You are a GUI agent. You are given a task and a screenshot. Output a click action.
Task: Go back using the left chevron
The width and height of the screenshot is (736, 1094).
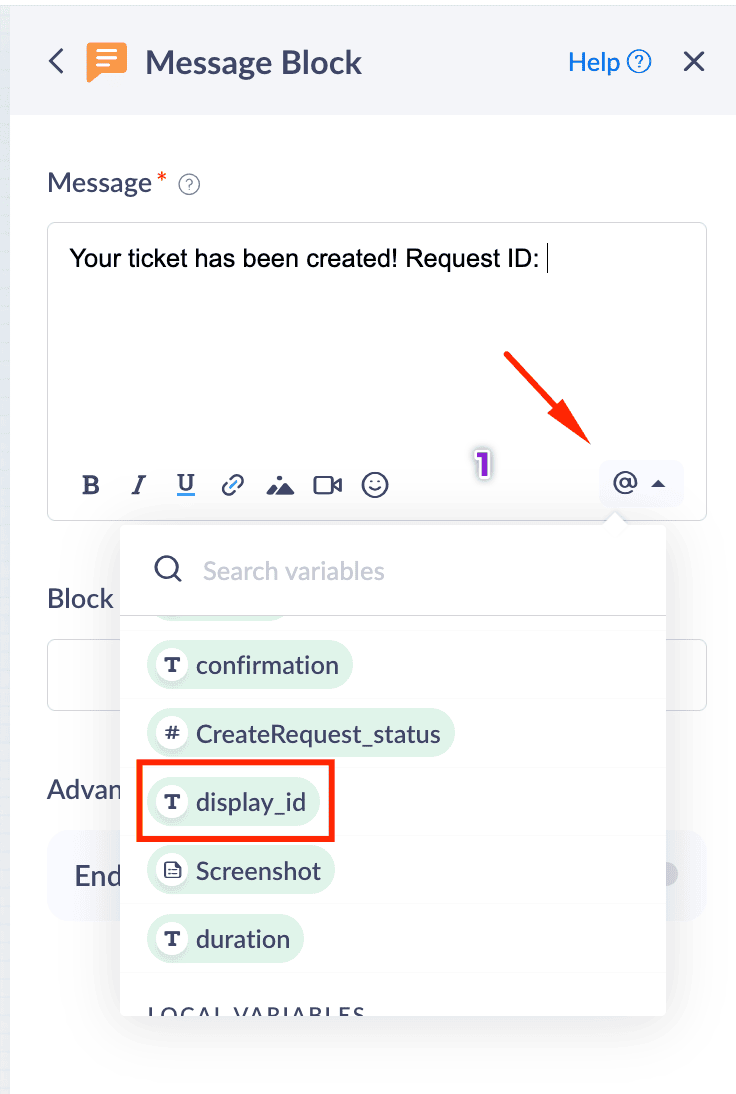(x=57, y=62)
